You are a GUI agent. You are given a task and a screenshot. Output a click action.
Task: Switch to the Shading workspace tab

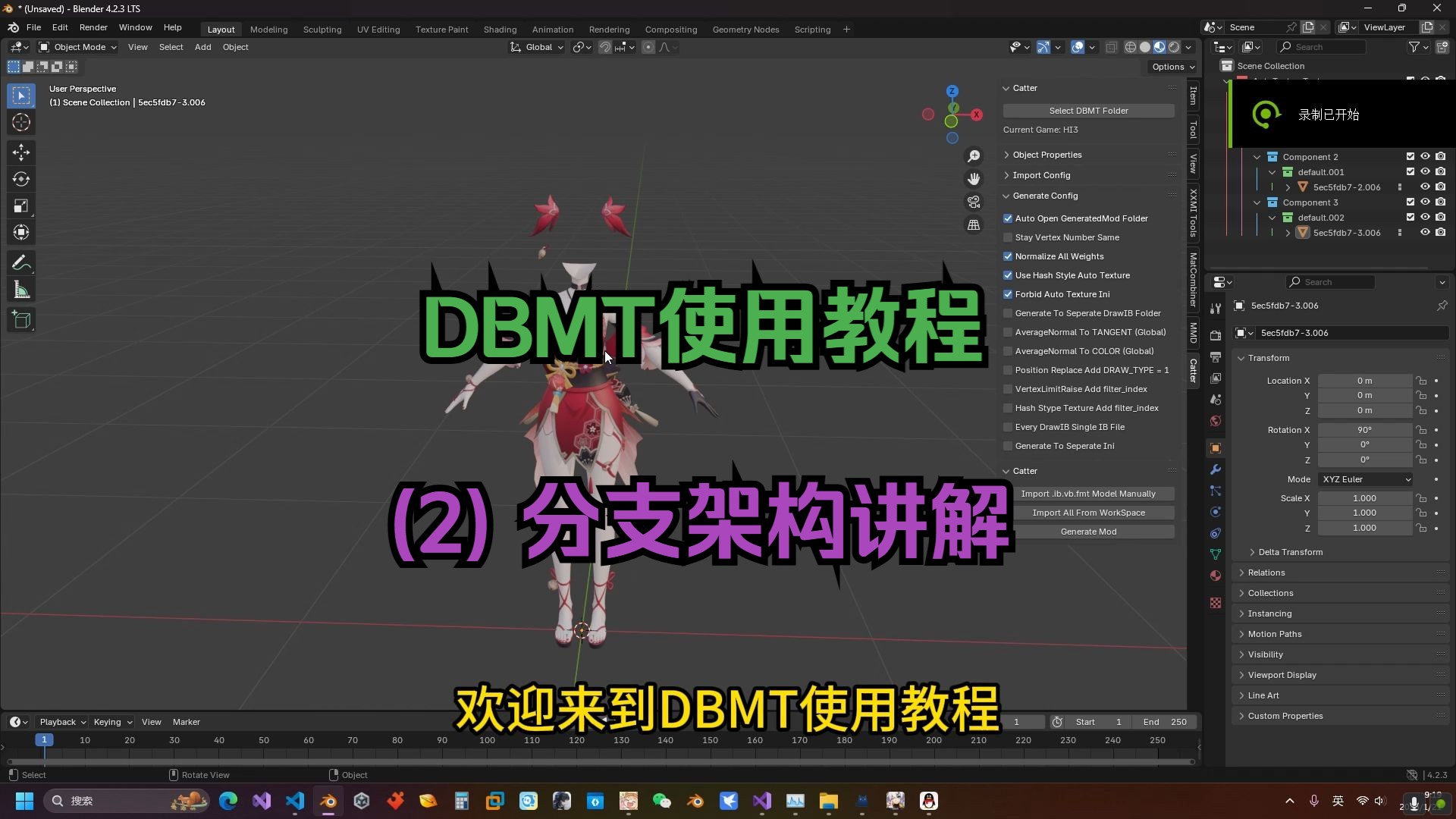tap(500, 30)
